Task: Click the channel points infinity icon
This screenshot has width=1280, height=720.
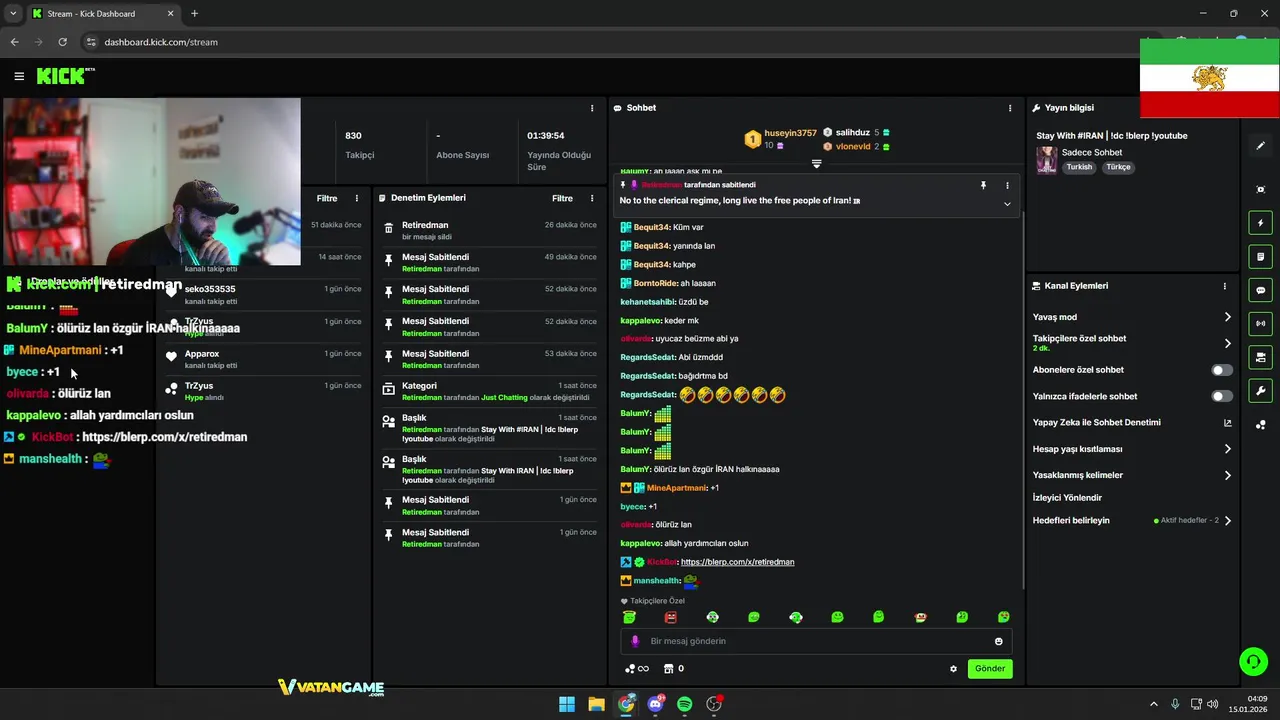Action: point(637,669)
